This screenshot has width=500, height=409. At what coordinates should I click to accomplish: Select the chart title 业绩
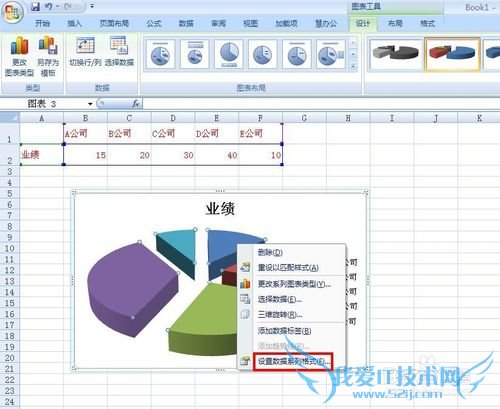tap(220, 209)
